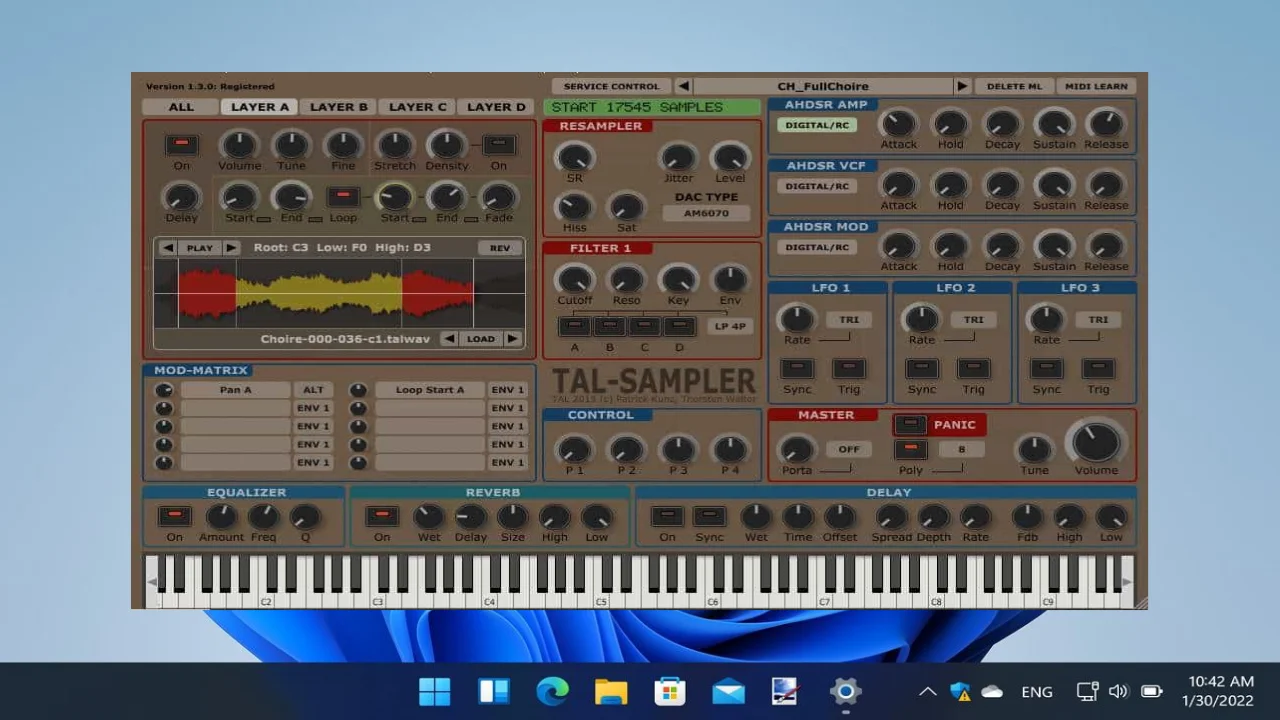
Task: Click the MIDI LEARN button
Action: (x=1096, y=86)
